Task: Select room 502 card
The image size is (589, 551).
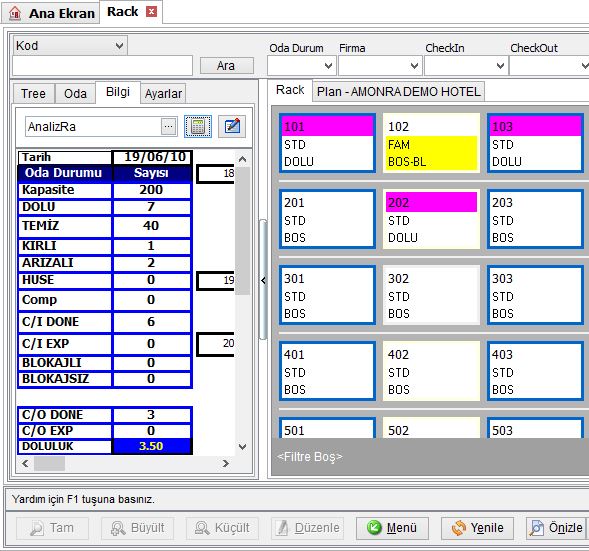Action: coord(431,428)
